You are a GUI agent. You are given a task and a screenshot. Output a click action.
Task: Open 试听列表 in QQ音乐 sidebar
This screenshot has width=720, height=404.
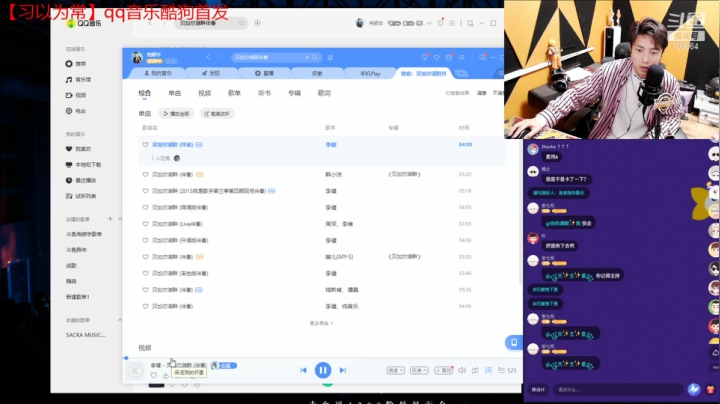(x=81, y=196)
